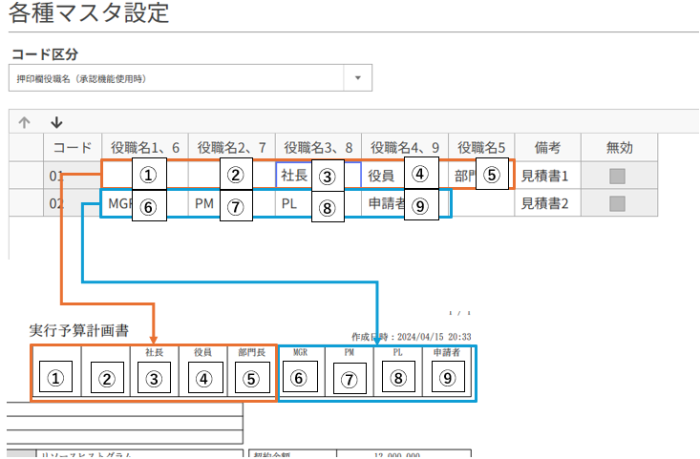Click the down arrow to move row down

tap(57, 122)
